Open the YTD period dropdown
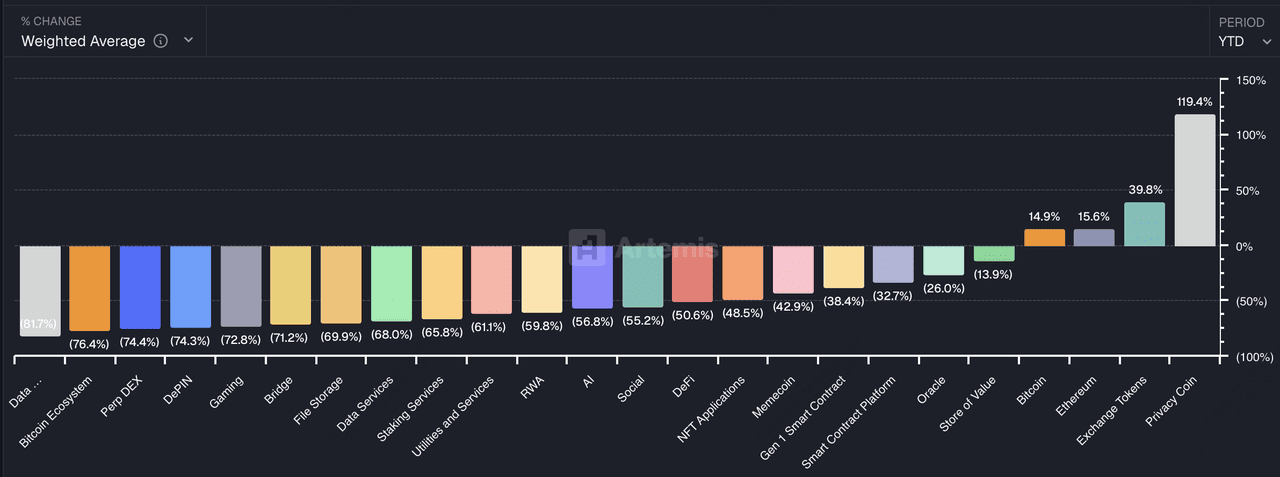This screenshot has width=1280, height=477. point(1243,41)
